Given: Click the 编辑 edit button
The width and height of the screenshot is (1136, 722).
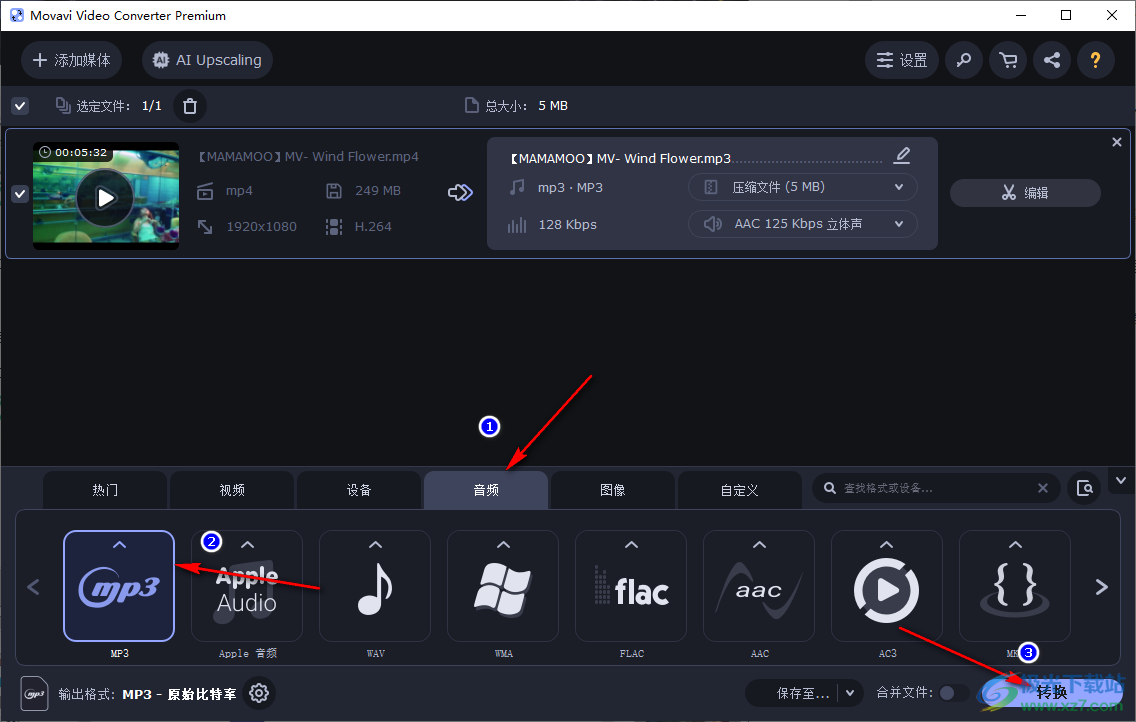Looking at the screenshot, I should (x=1025, y=193).
